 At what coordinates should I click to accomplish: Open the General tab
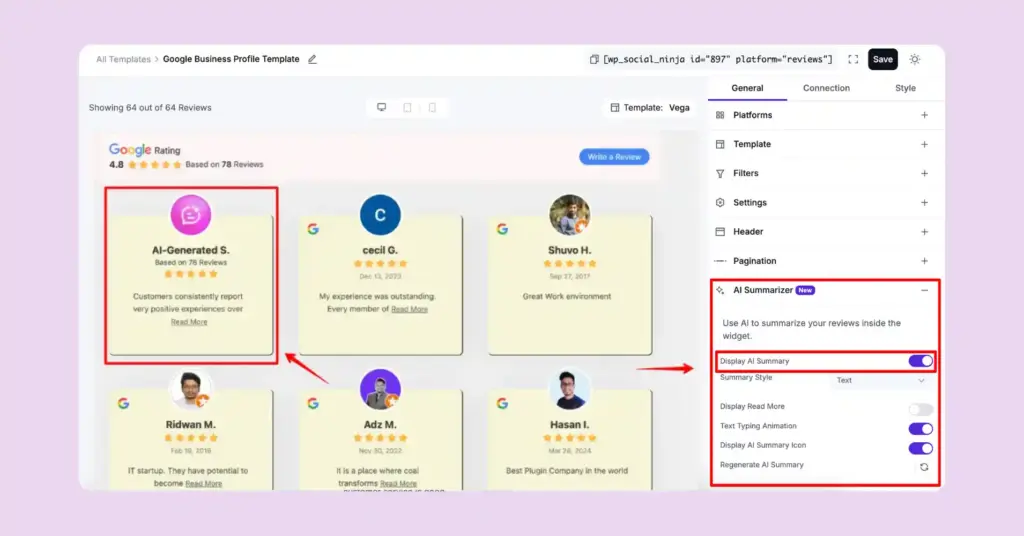[747, 88]
